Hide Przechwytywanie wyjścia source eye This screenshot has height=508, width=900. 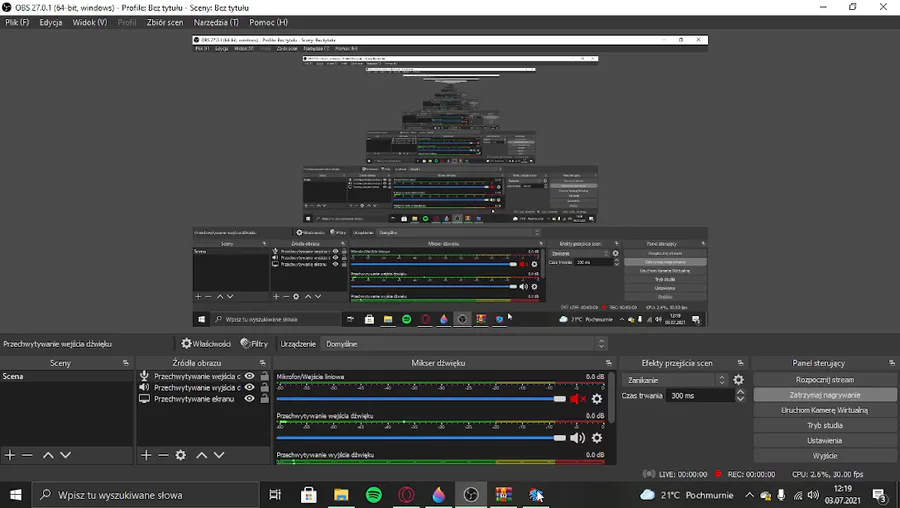pyautogui.click(x=249, y=387)
